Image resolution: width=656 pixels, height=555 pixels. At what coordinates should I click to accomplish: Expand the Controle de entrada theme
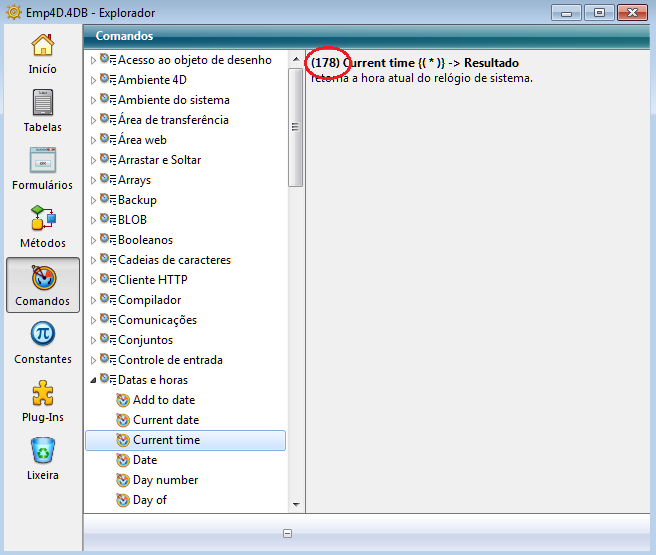93,360
